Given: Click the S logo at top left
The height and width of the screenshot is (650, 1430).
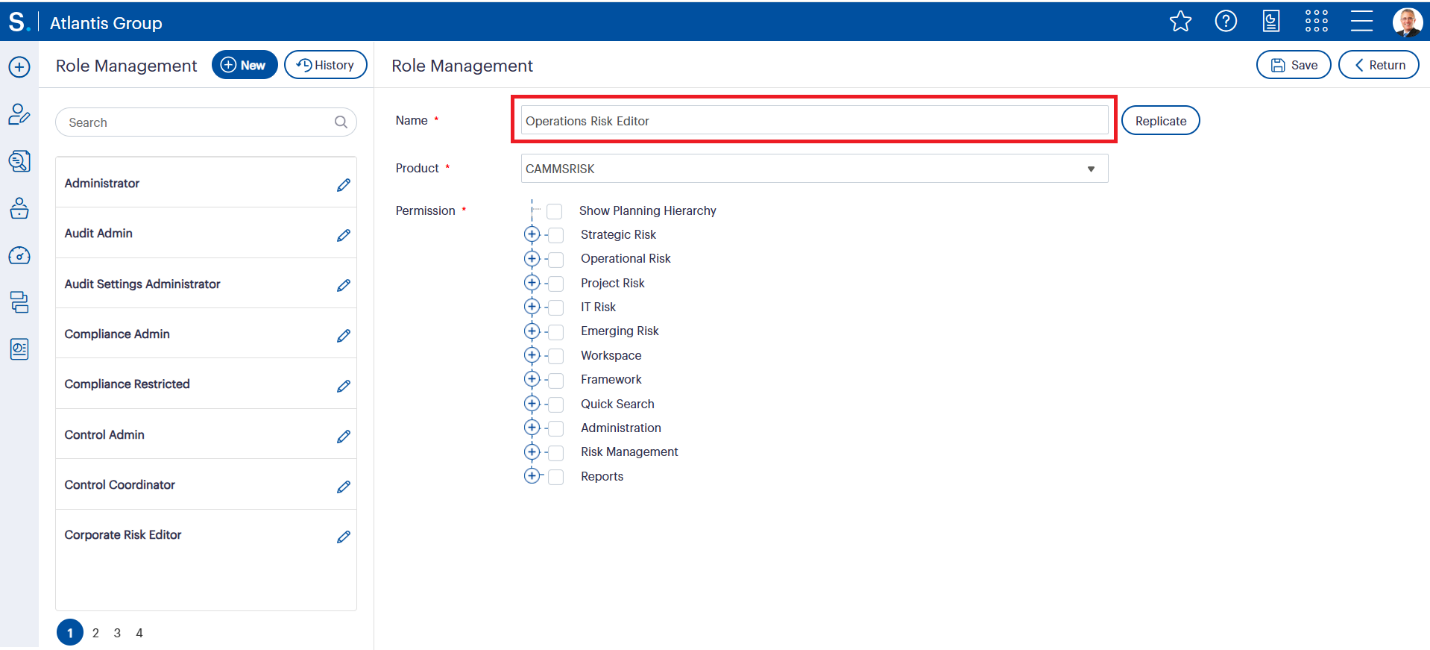Looking at the screenshot, I should pos(17,22).
